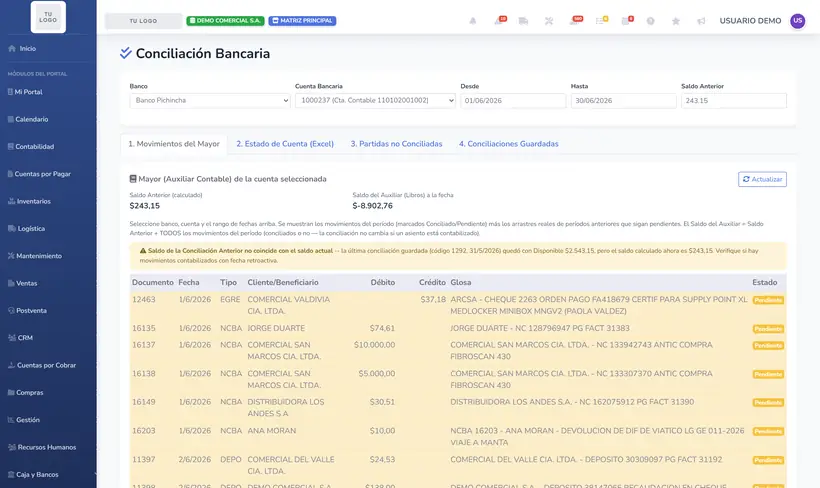The height and width of the screenshot is (488, 820).
Task: Open the calendar icon with red badge
Action: tap(627, 21)
